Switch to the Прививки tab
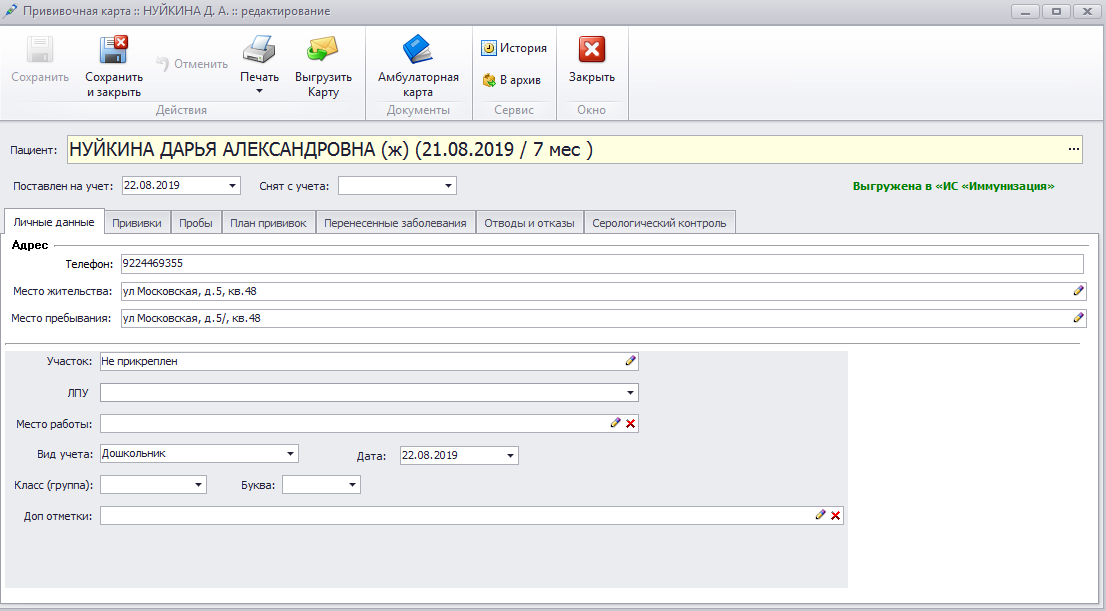 (x=137, y=223)
